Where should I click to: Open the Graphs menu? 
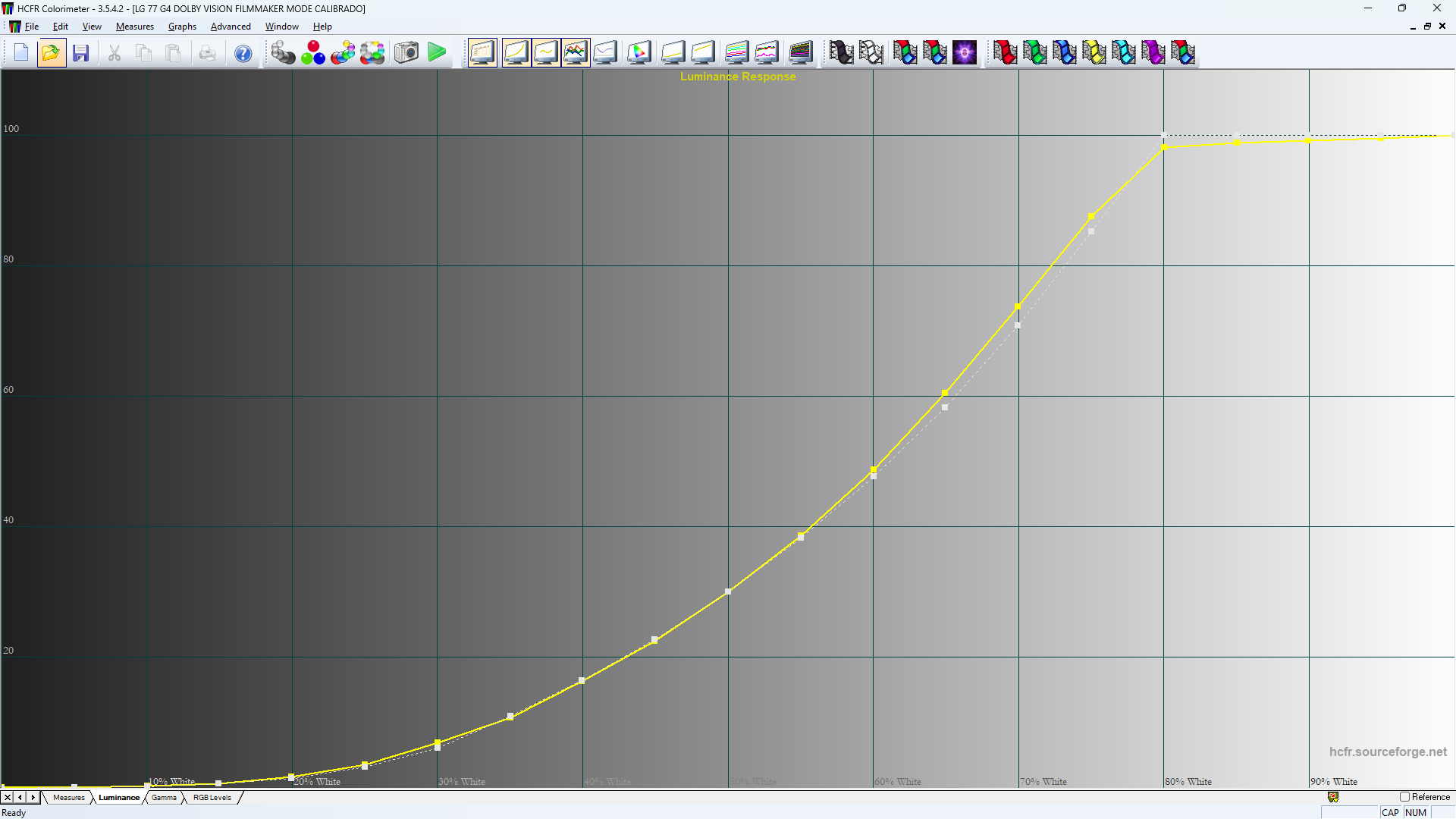182,26
